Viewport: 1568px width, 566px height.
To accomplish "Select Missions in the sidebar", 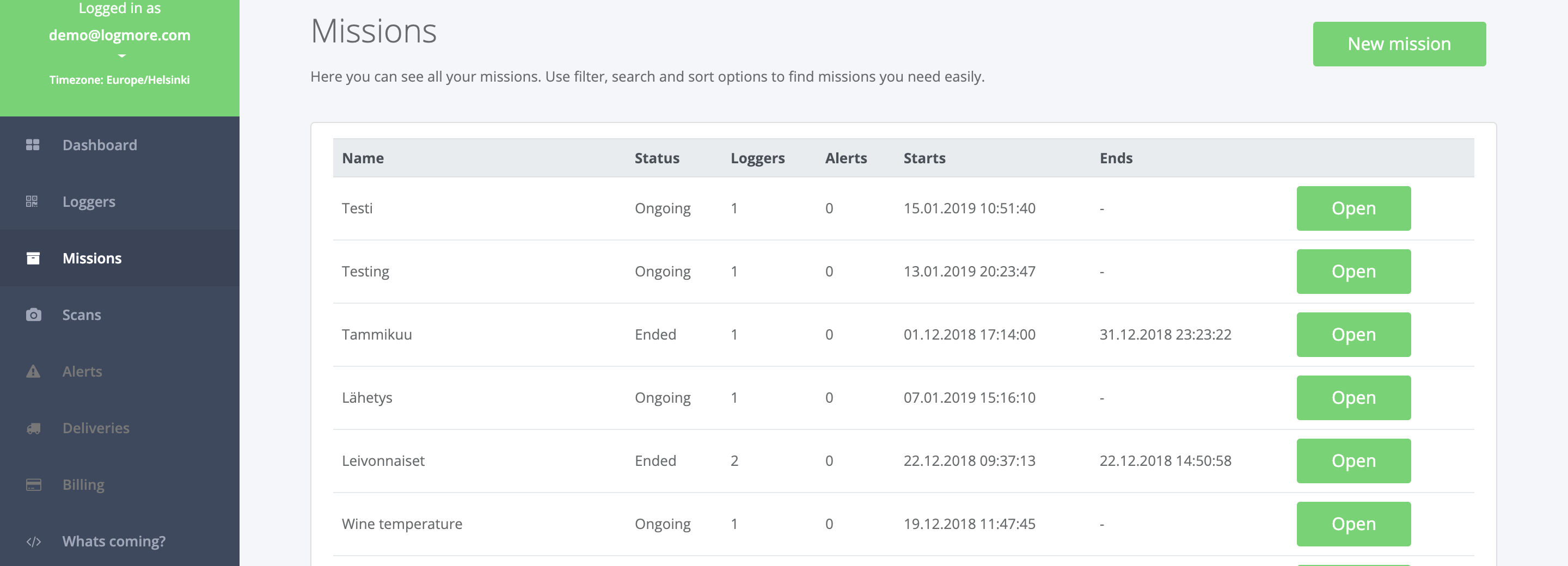I will [120, 258].
